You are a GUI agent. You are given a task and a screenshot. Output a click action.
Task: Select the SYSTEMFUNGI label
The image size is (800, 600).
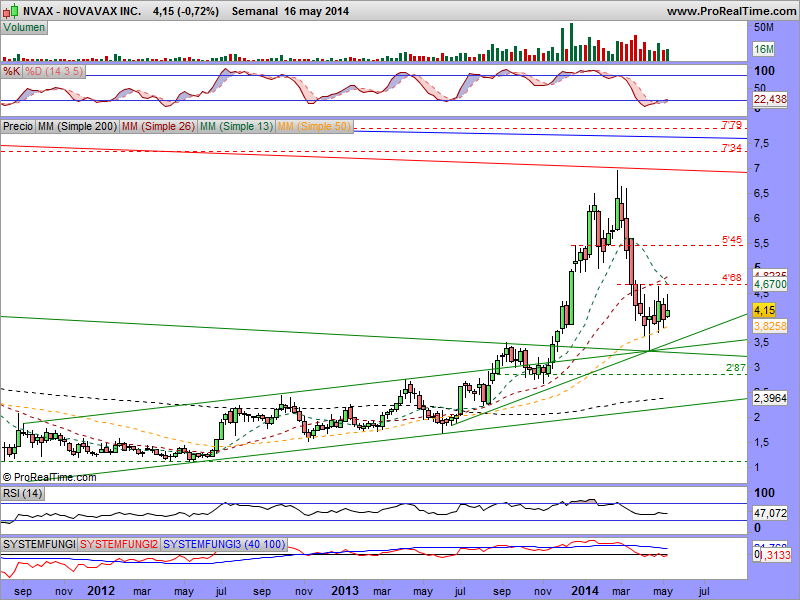[39, 544]
